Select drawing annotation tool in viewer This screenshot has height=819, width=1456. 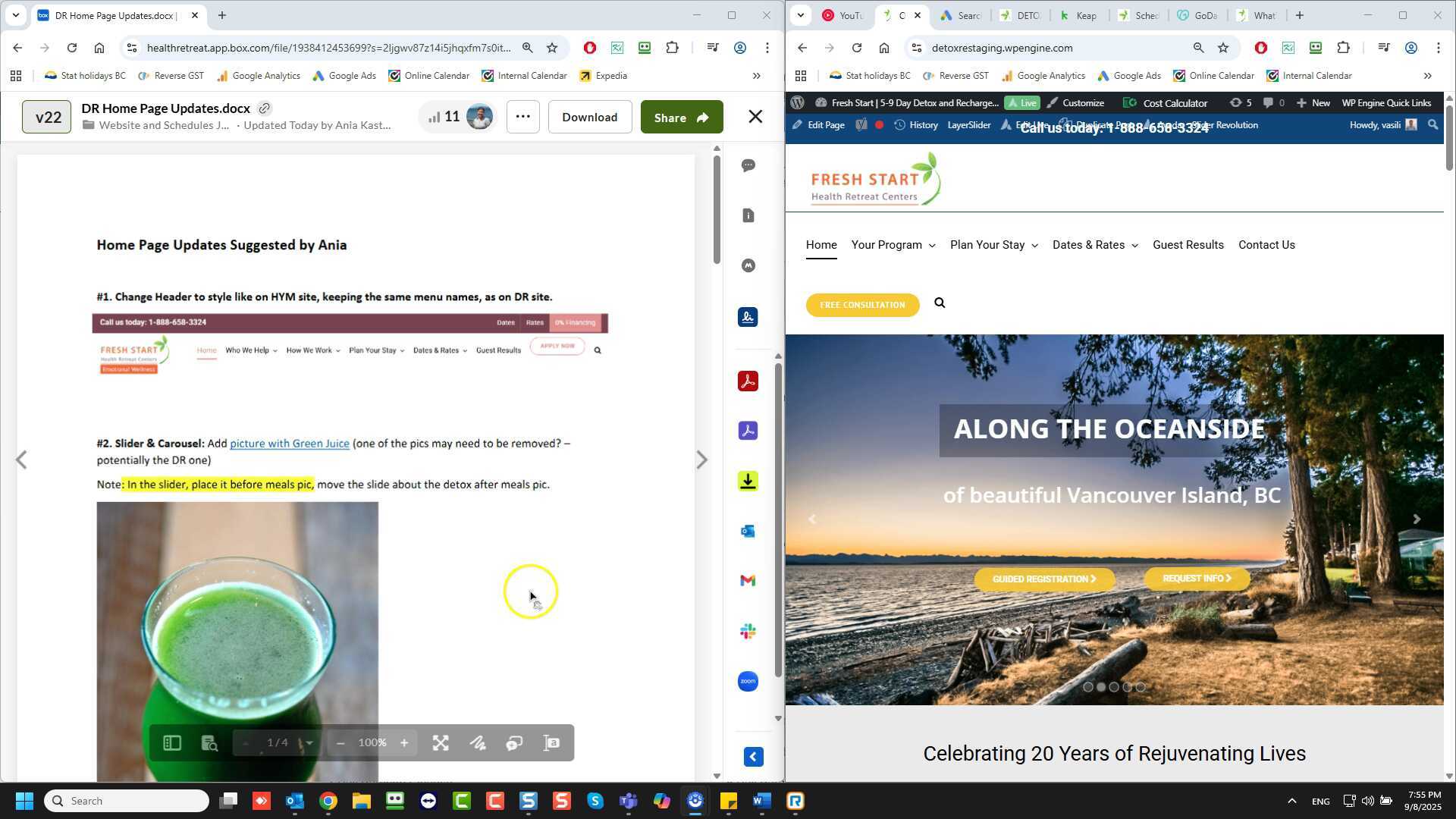coord(478,743)
